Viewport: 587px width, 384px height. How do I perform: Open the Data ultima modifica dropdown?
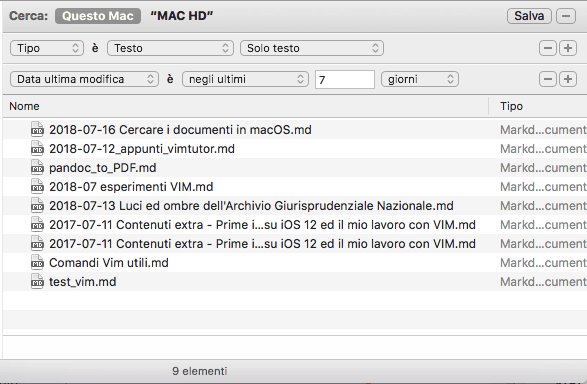tap(84, 79)
